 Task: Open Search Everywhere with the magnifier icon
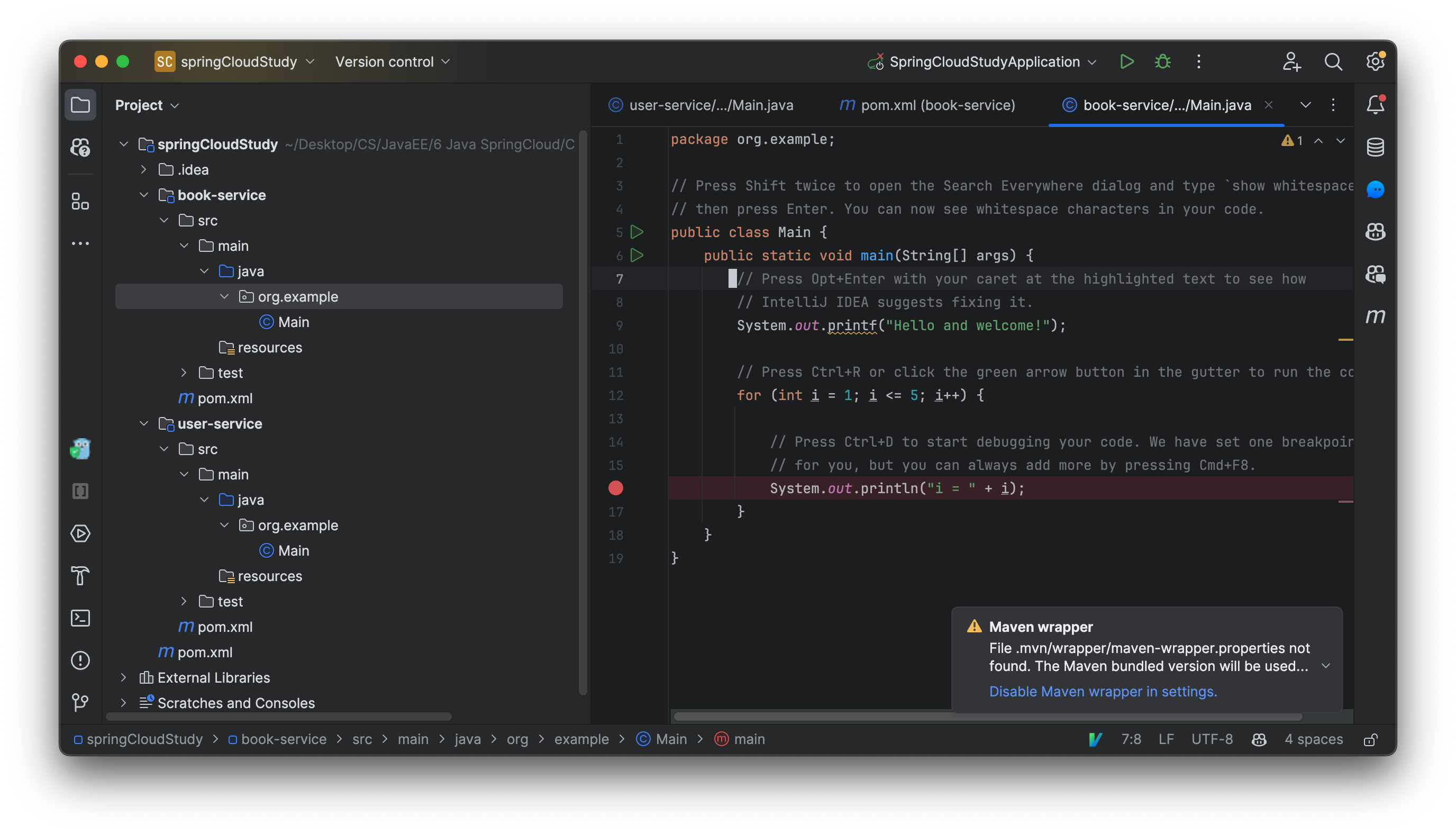coord(1333,61)
